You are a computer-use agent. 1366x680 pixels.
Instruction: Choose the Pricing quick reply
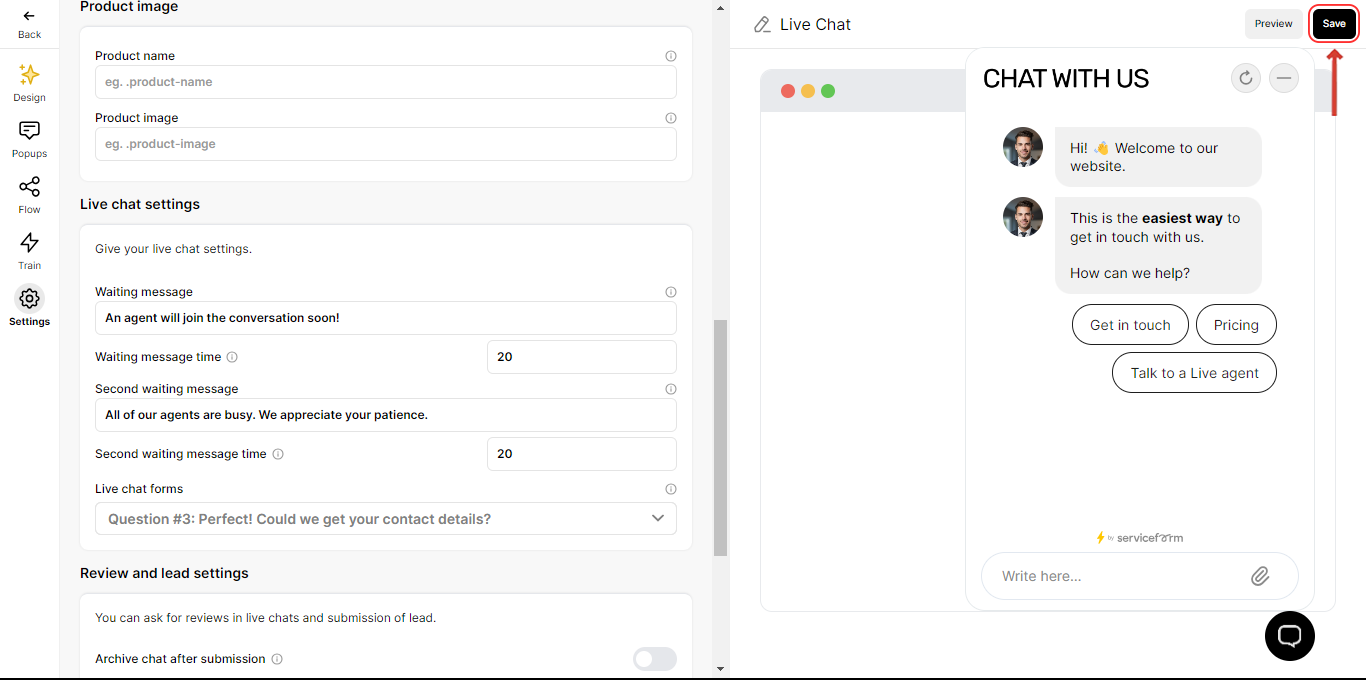click(x=1236, y=325)
